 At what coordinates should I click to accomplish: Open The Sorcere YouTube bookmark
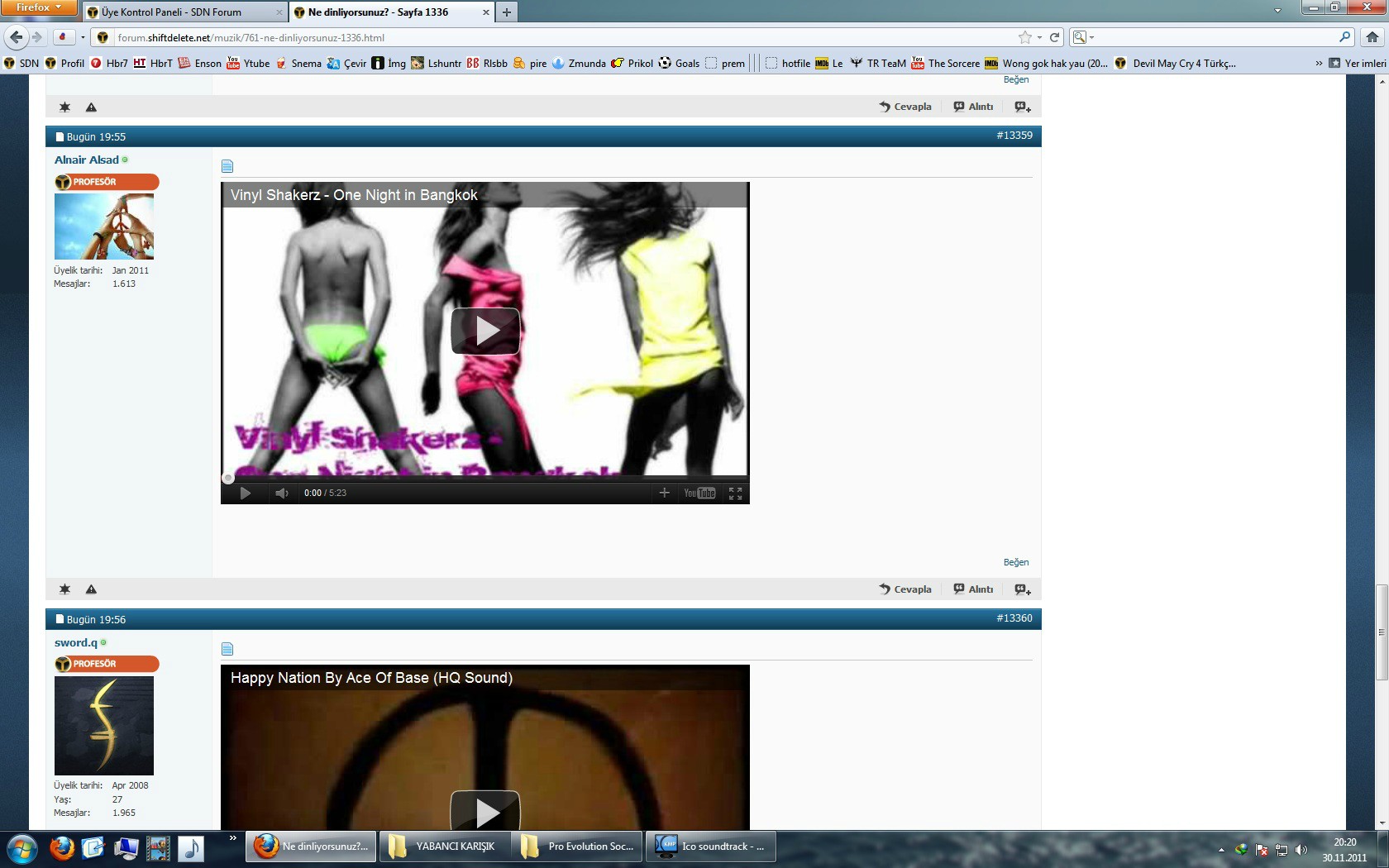[x=945, y=63]
